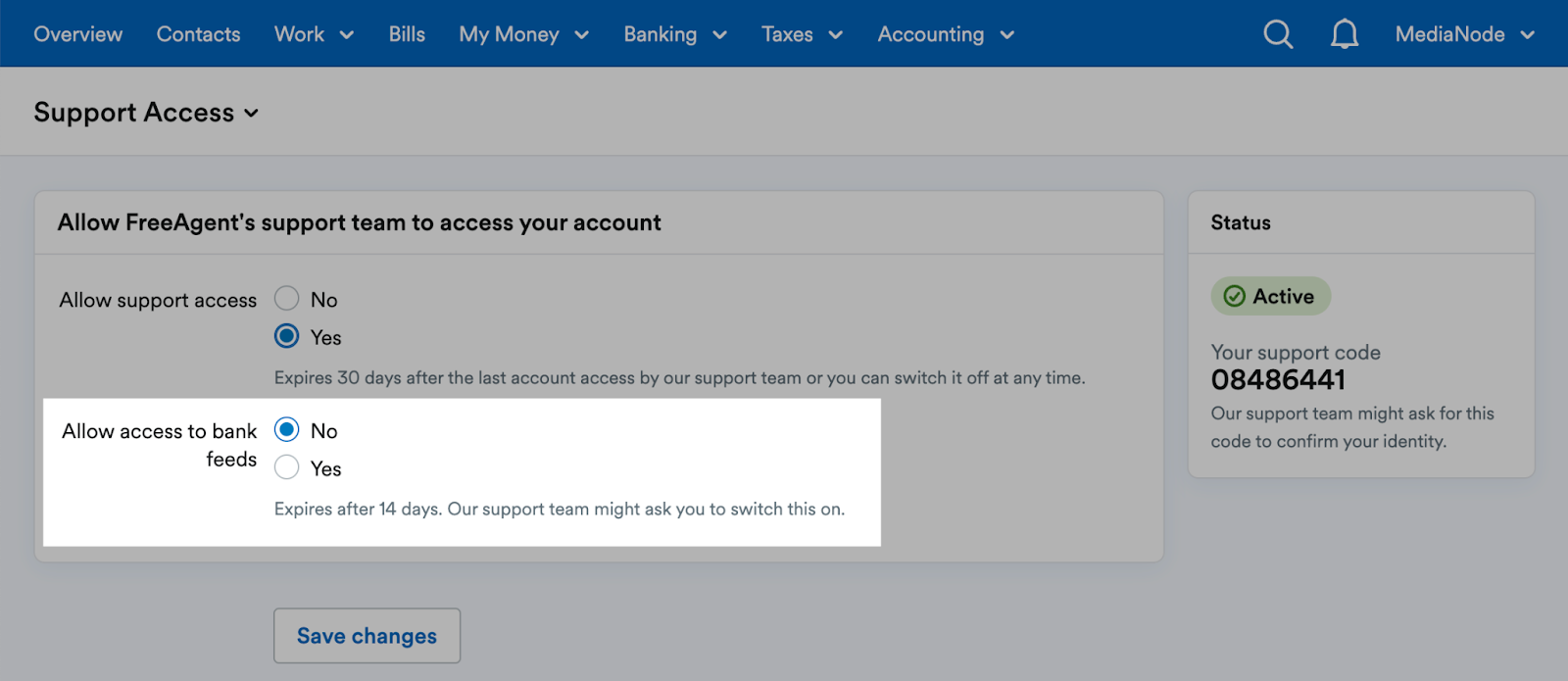Viewport: 1568px width, 681px height.
Task: Open the search magnifier icon
Action: 1278,34
